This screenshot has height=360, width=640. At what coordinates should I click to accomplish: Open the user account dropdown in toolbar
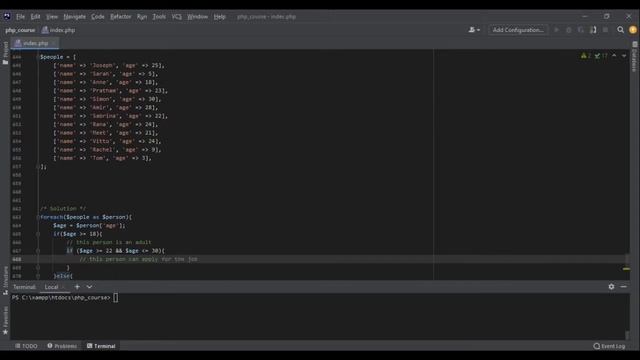point(474,30)
